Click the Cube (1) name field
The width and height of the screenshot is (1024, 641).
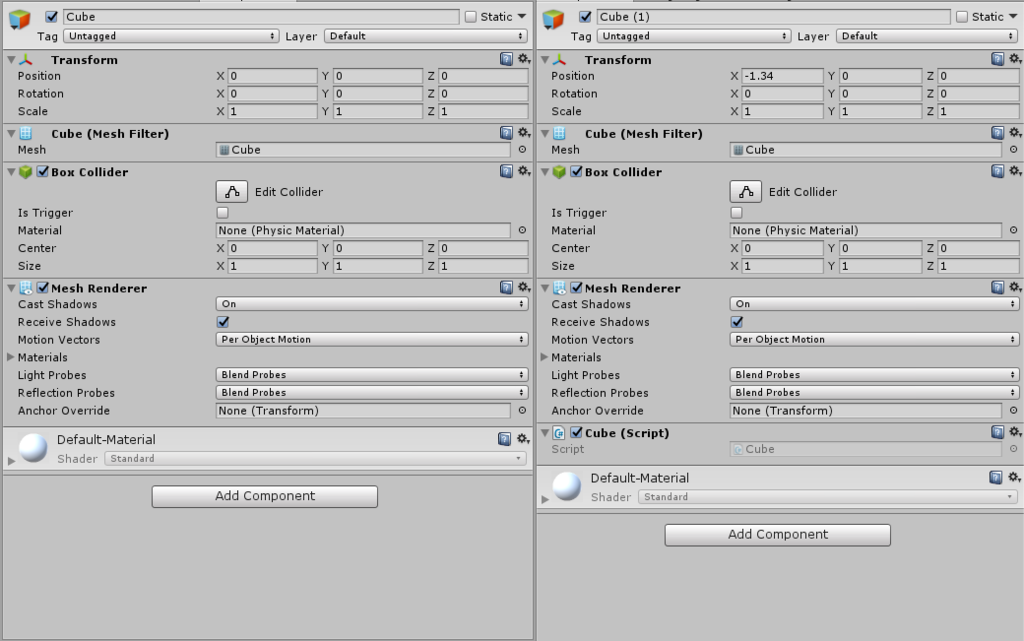(x=773, y=17)
